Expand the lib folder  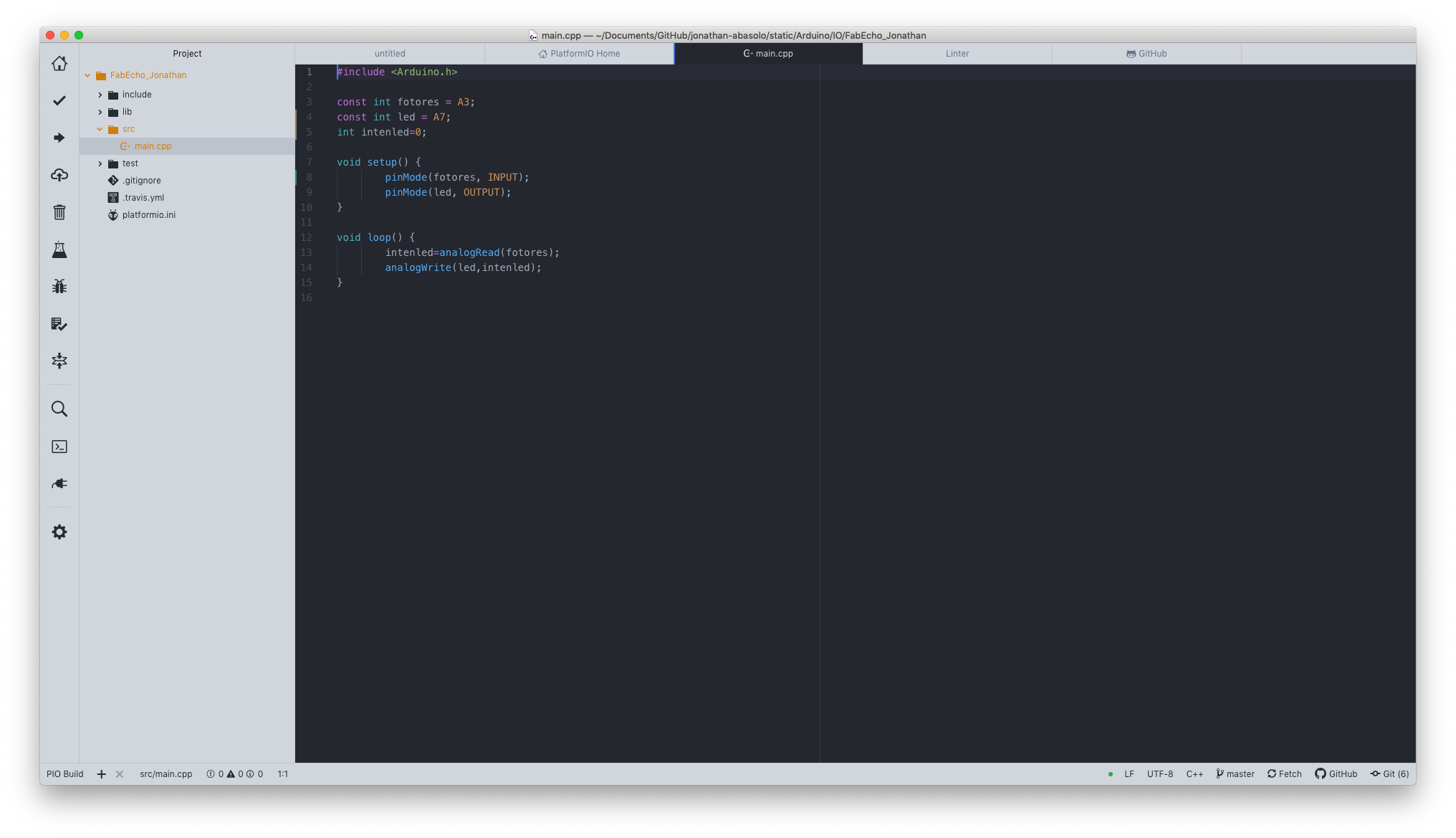tap(100, 112)
